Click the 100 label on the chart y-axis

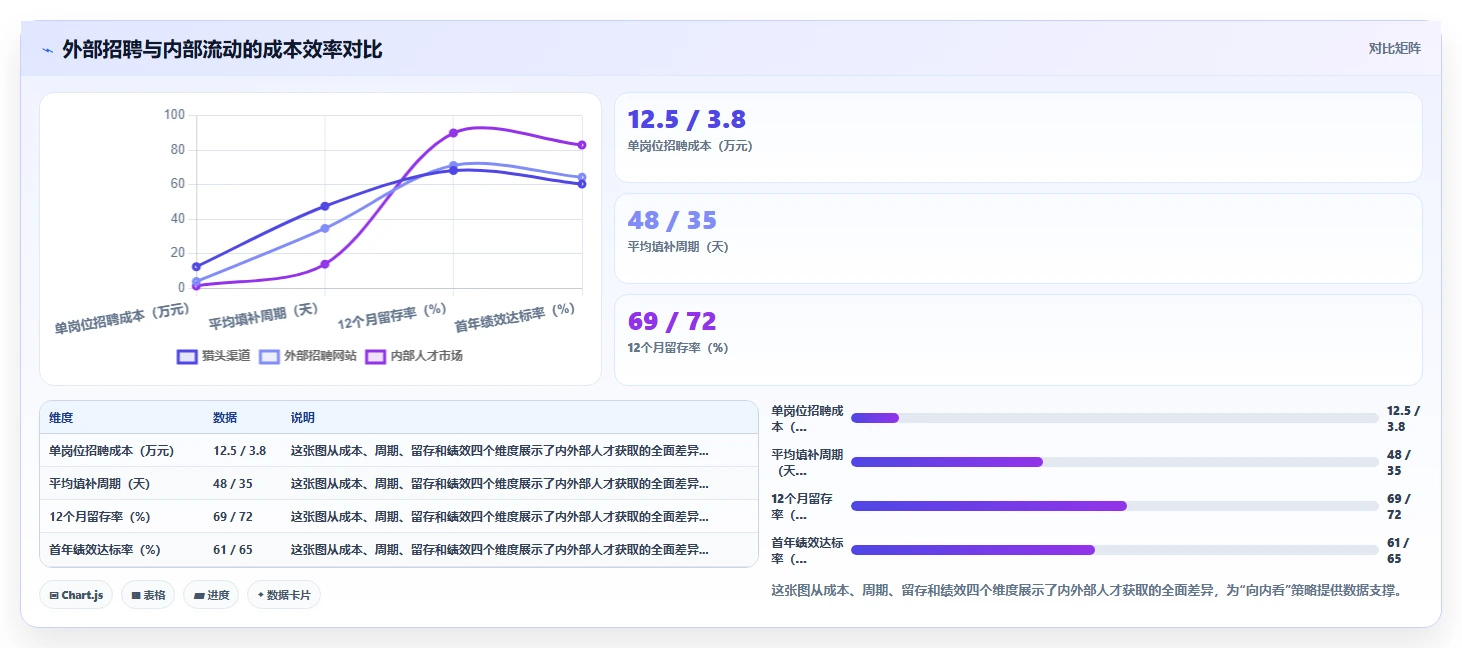[x=175, y=115]
